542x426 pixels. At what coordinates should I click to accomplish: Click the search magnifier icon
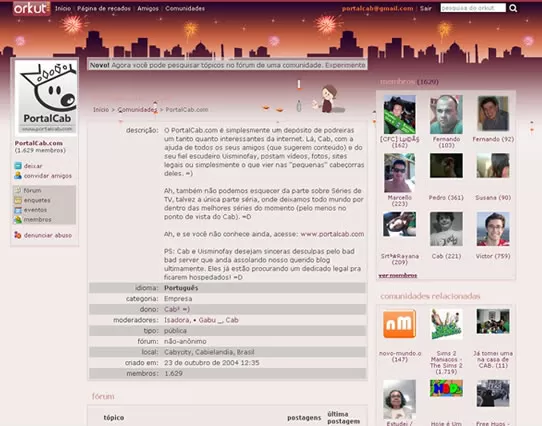pos(513,8)
